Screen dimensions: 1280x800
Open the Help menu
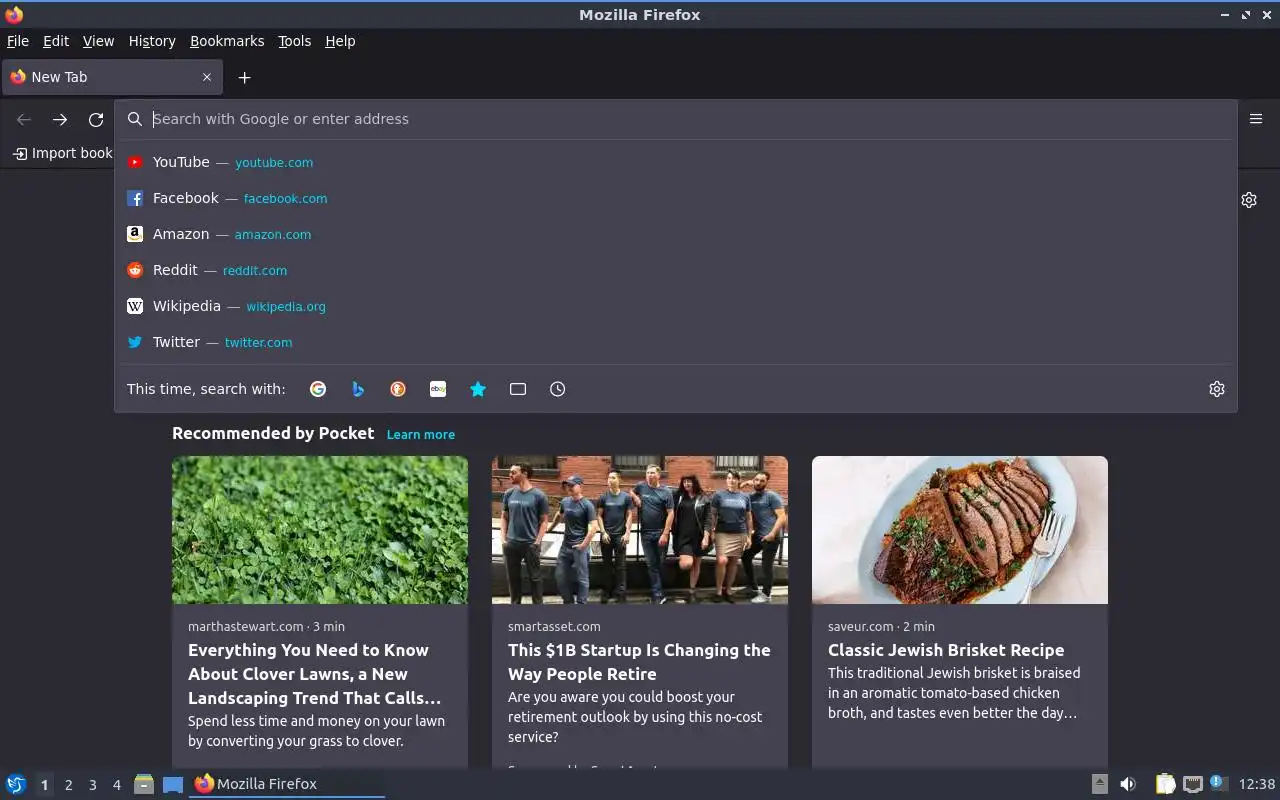(340, 41)
